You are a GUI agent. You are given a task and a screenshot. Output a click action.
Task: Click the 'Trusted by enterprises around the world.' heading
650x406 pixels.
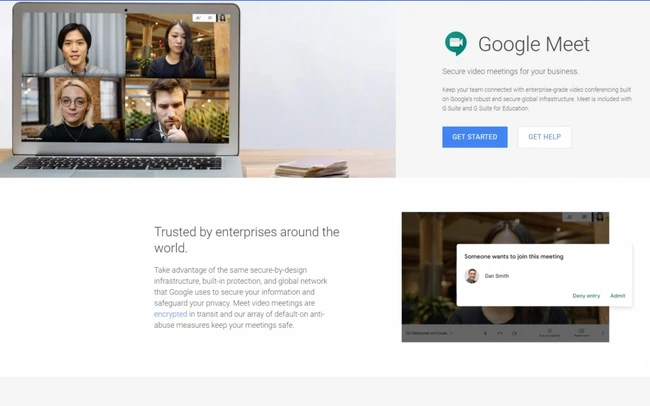pos(247,240)
